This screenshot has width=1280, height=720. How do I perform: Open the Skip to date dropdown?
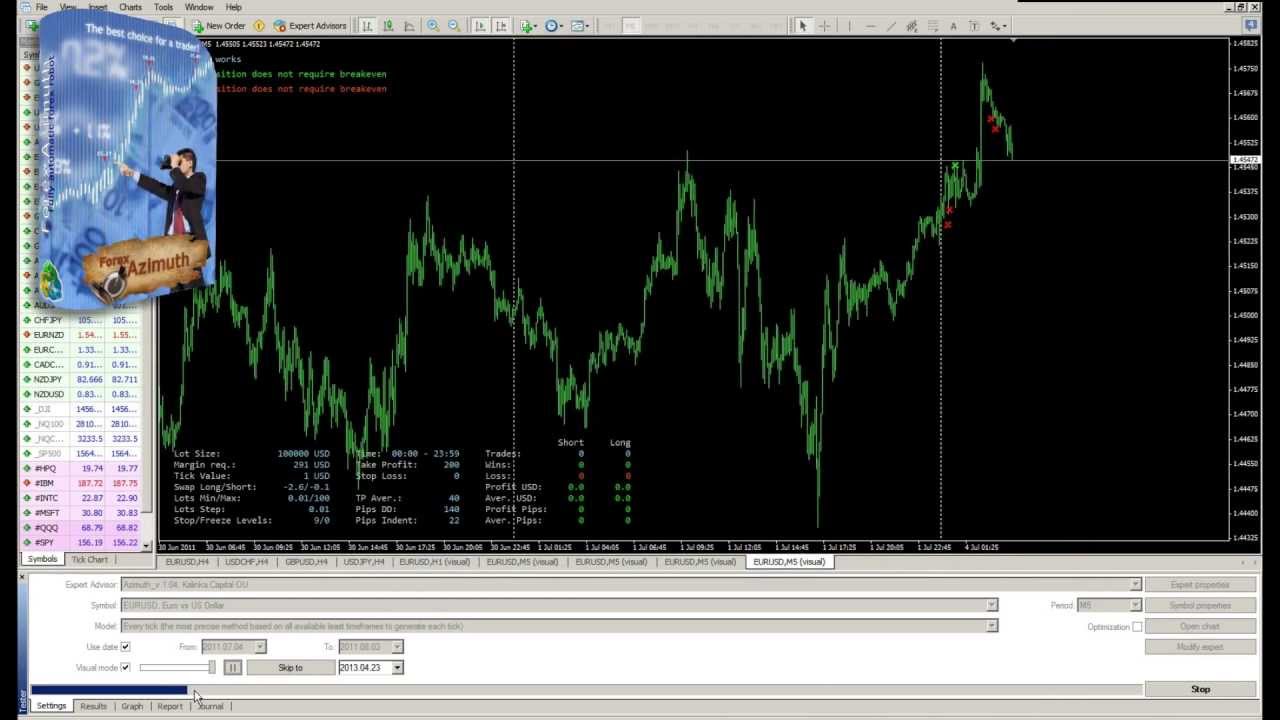click(396, 667)
